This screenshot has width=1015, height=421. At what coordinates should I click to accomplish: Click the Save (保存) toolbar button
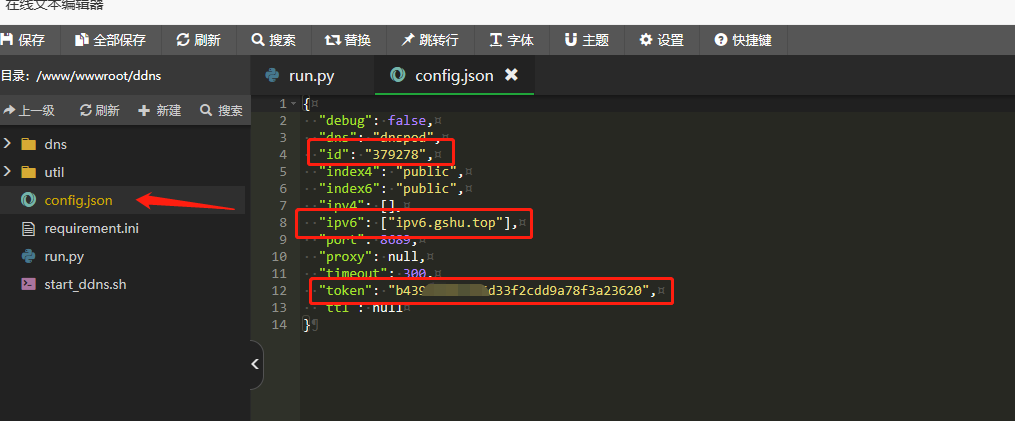click(x=24, y=40)
